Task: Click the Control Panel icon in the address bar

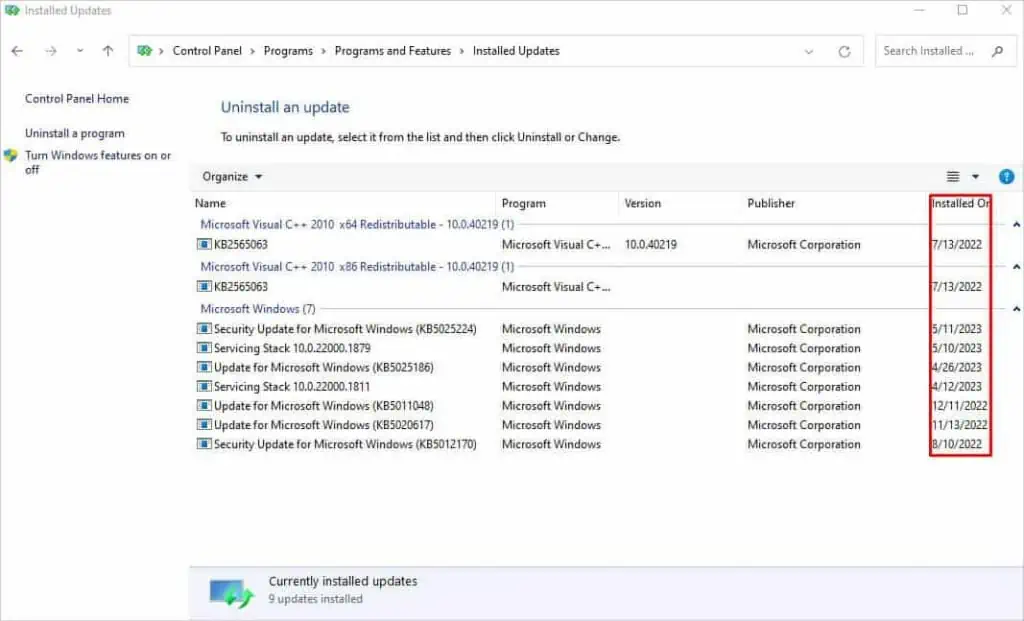Action: pos(146,50)
